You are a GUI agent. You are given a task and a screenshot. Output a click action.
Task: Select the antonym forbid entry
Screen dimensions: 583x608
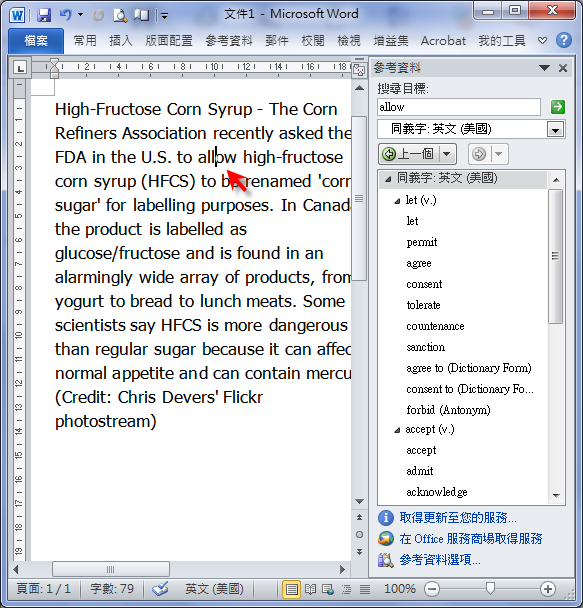[448, 410]
